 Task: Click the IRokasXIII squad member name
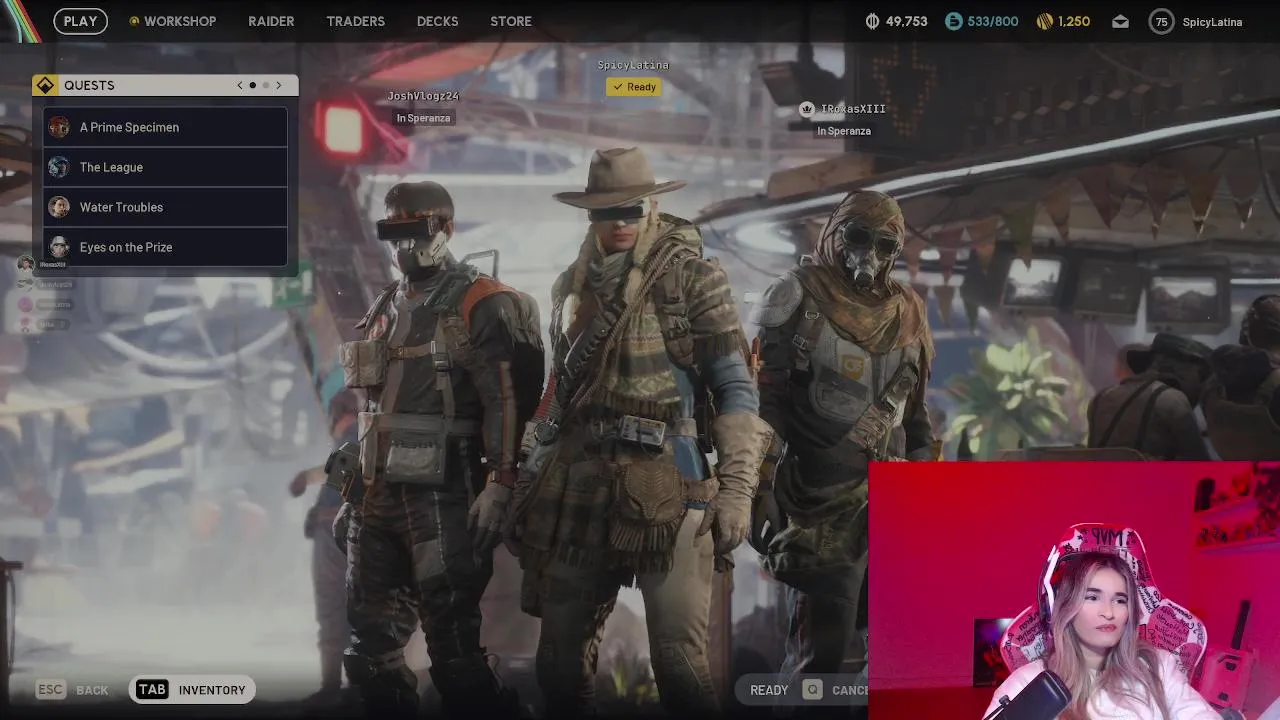pyautogui.click(x=853, y=109)
